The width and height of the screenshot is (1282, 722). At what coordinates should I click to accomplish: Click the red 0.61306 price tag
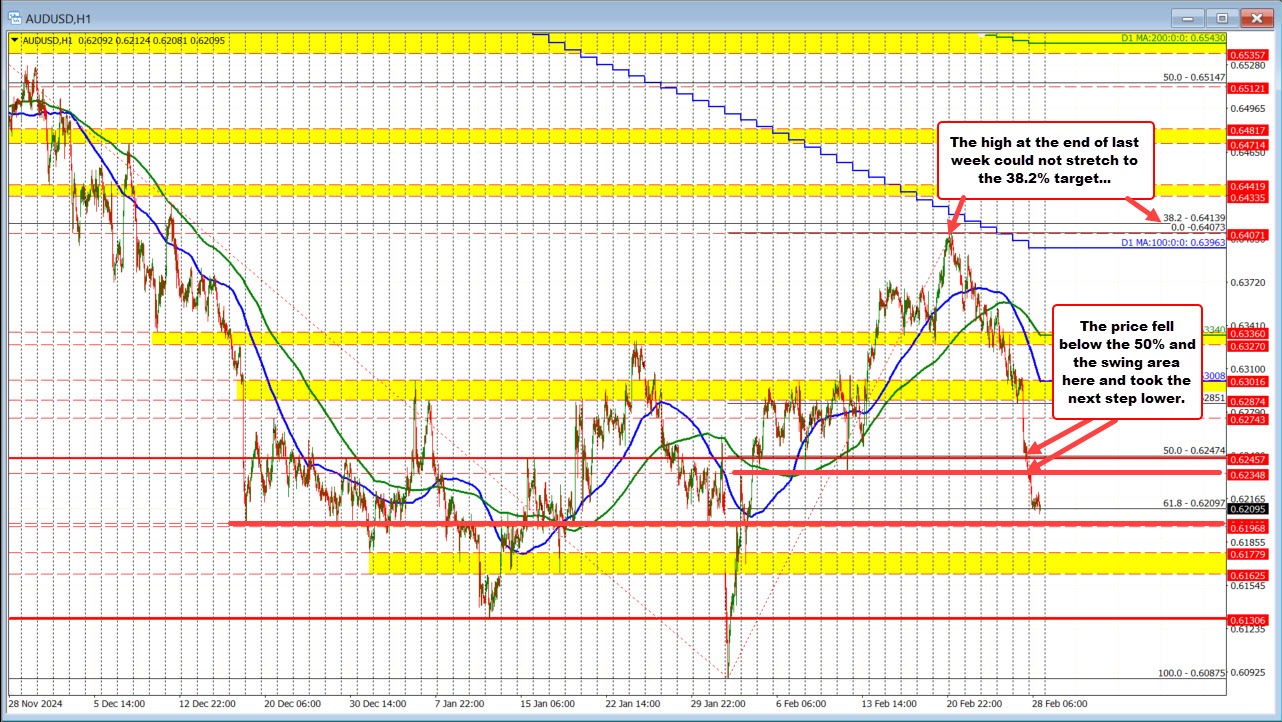point(1249,621)
